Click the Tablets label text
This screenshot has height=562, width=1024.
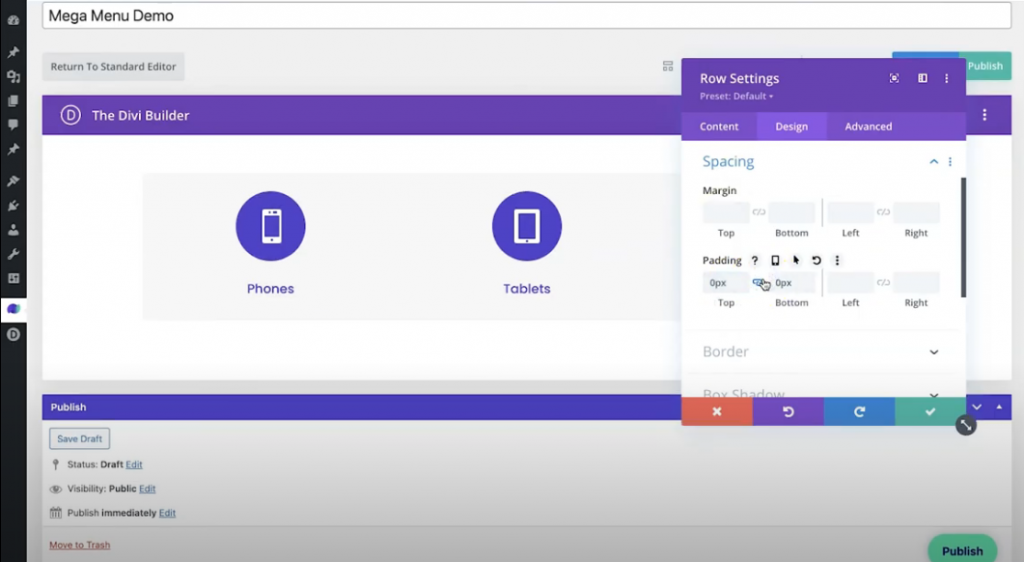tap(526, 289)
